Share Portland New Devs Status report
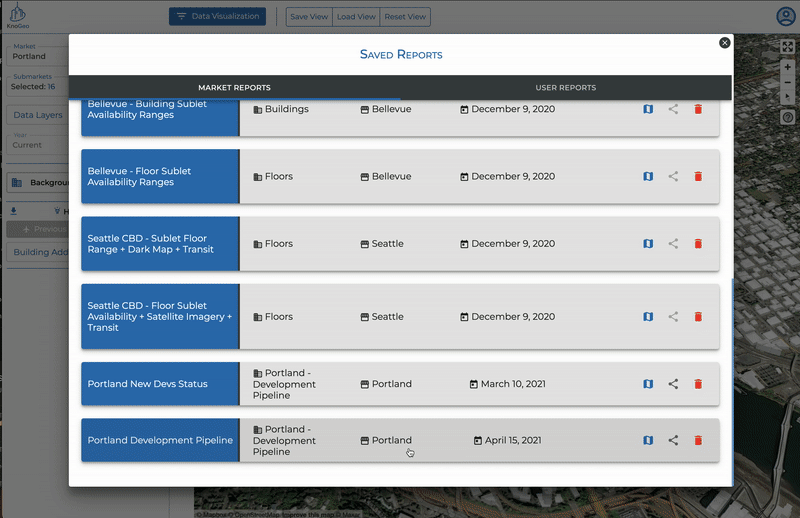 [673, 384]
